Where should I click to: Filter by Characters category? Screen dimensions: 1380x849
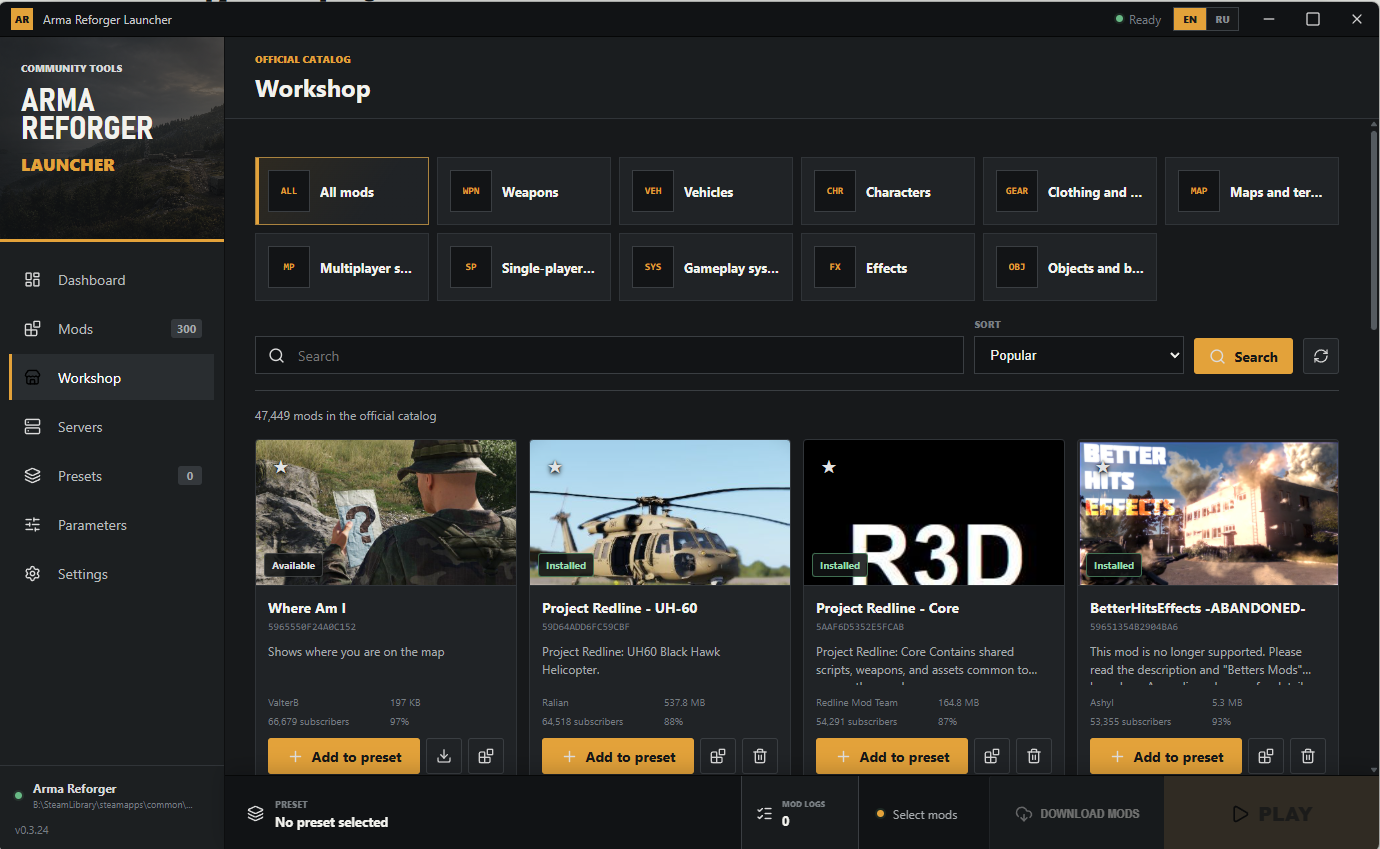tap(888, 191)
